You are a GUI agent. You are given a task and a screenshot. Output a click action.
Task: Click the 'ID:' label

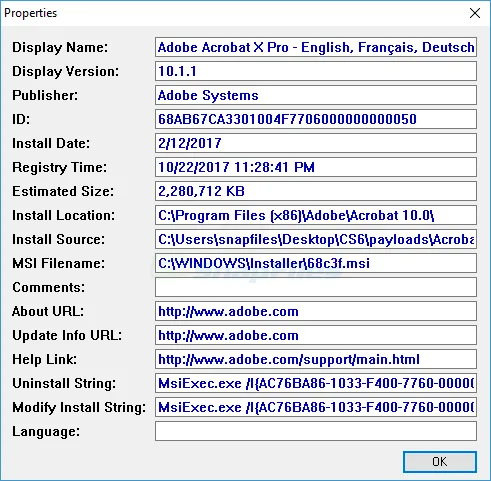pyautogui.click(x=21, y=119)
